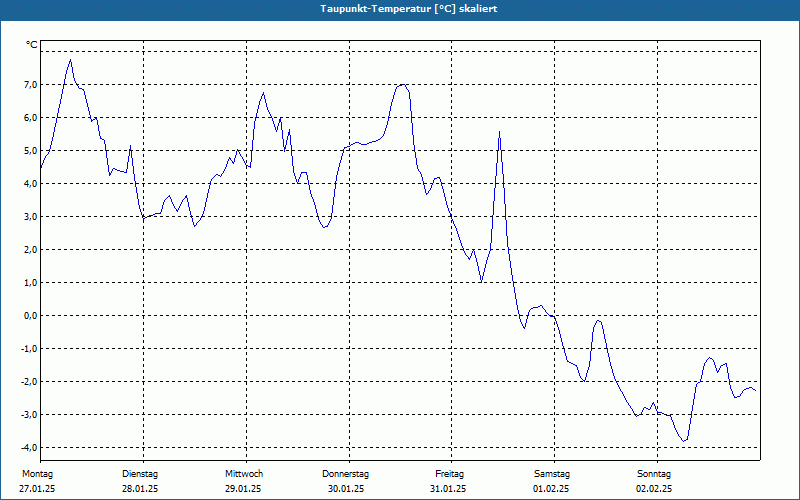Click the -2,0 axis value
Image resolution: width=800 pixels, height=500 pixels.
pyautogui.click(x=29, y=382)
